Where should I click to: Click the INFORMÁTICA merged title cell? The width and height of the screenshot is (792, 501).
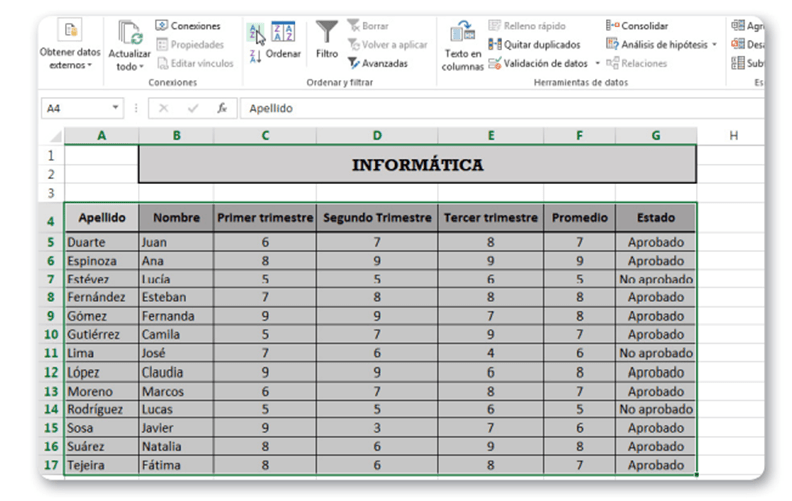tap(417, 165)
